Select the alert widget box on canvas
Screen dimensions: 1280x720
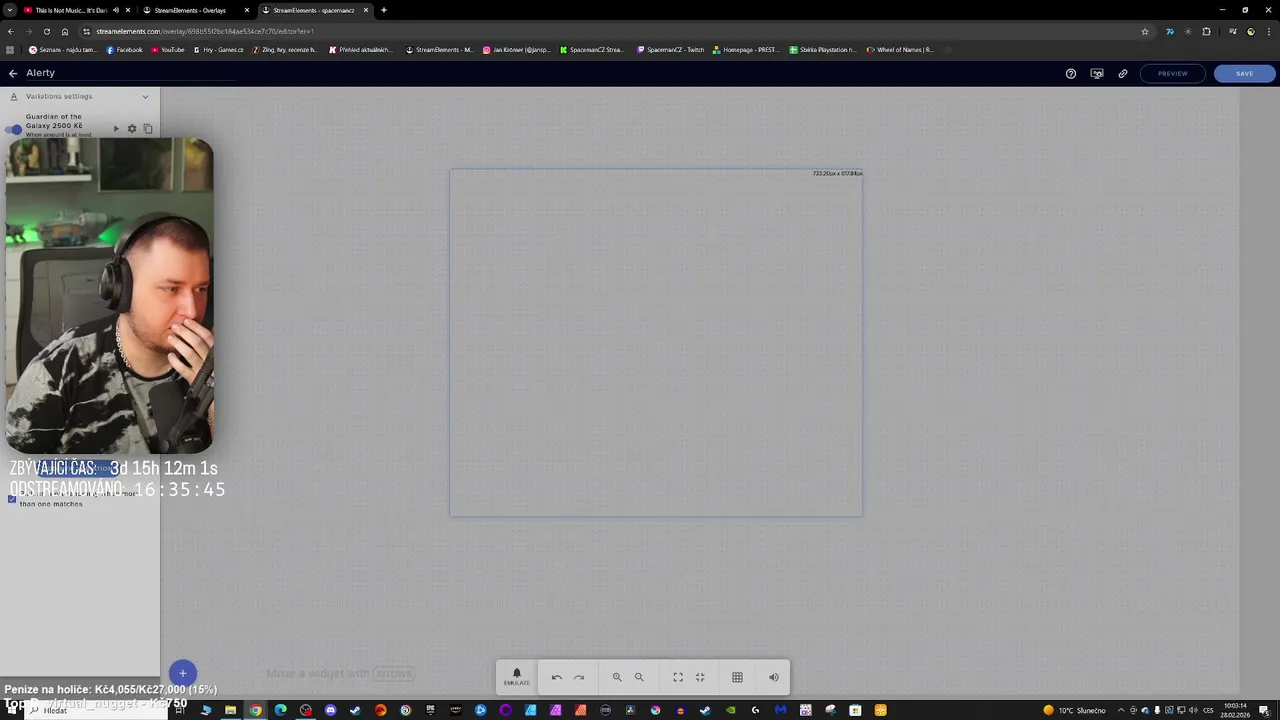[656, 342]
